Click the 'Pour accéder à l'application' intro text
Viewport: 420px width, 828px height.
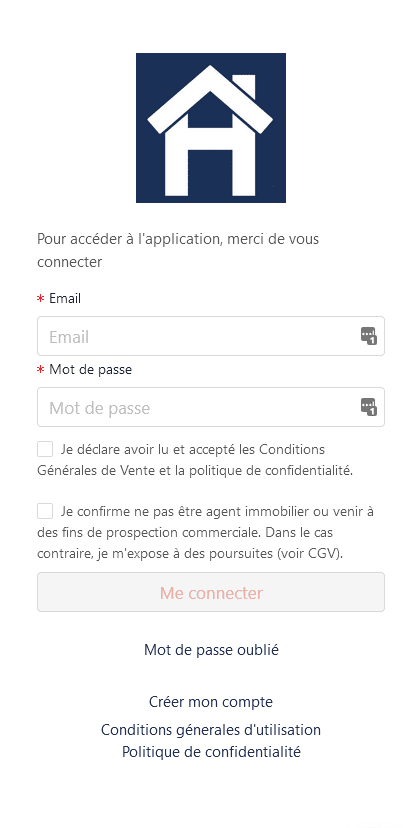178,250
